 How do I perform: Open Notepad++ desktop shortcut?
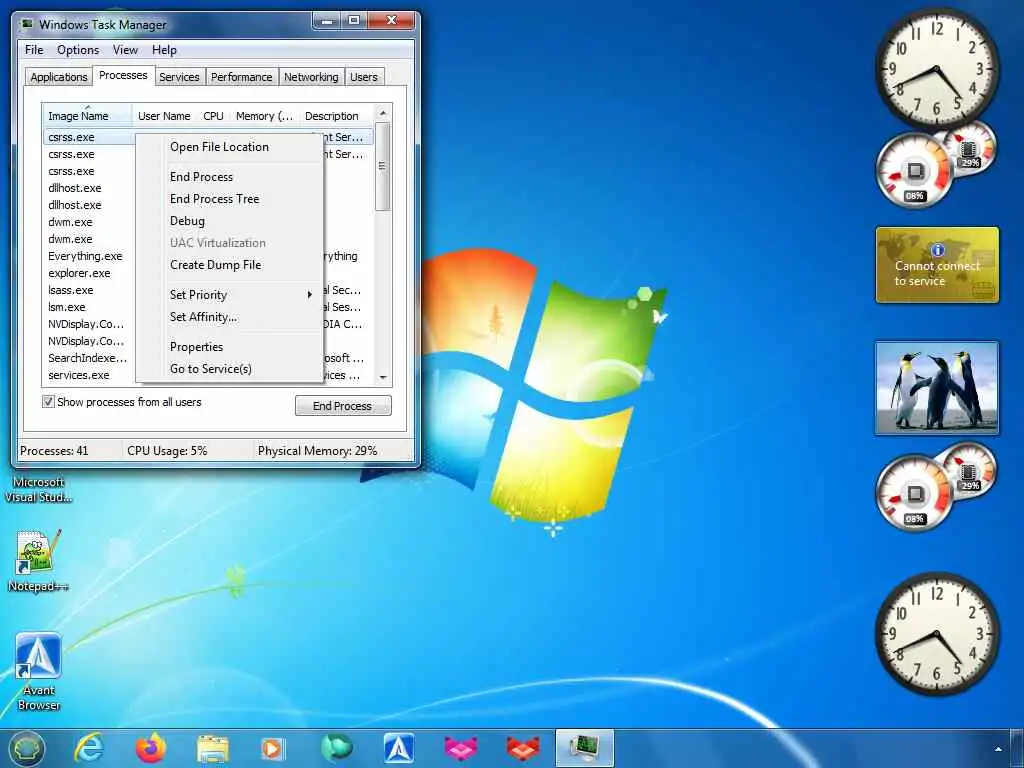(38, 561)
